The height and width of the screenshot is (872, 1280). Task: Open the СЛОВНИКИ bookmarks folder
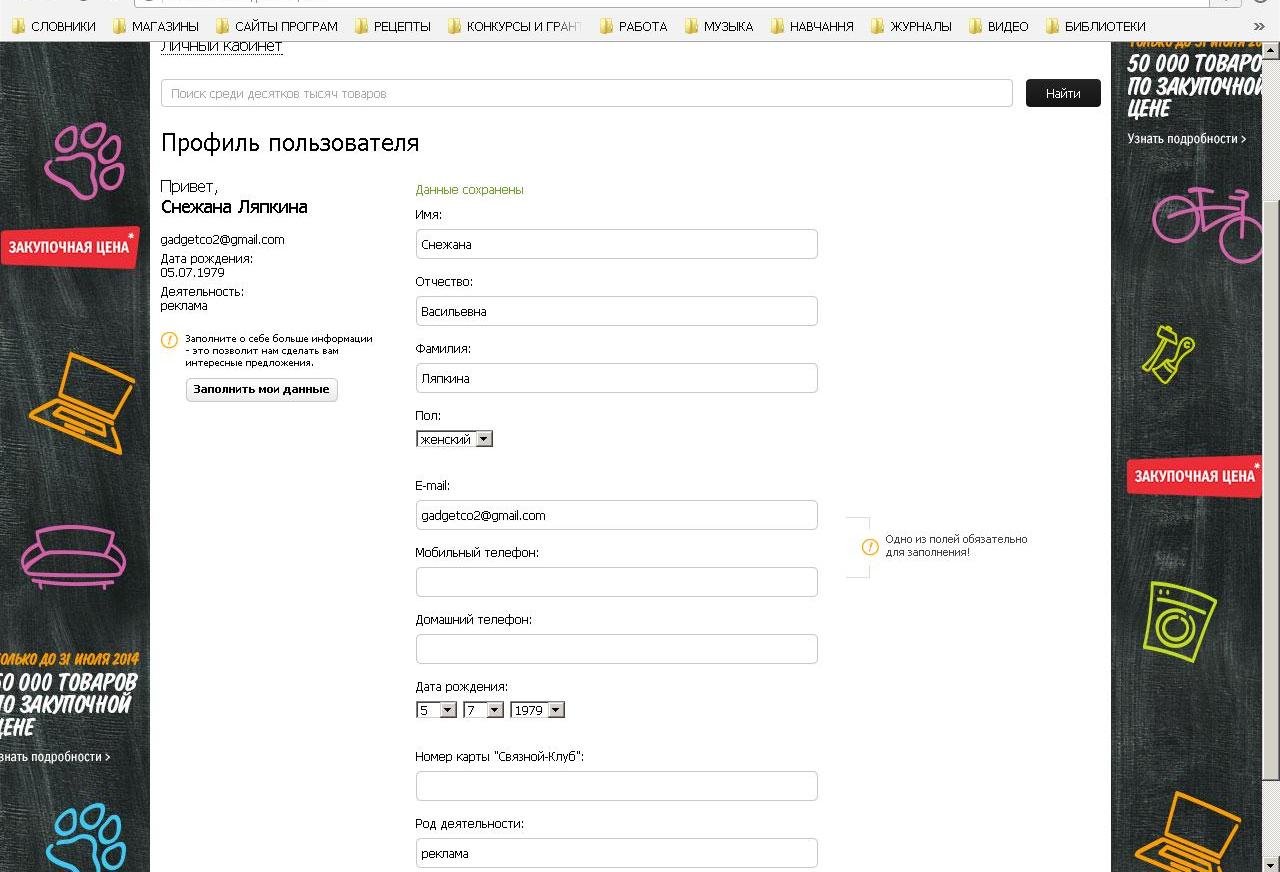54,26
